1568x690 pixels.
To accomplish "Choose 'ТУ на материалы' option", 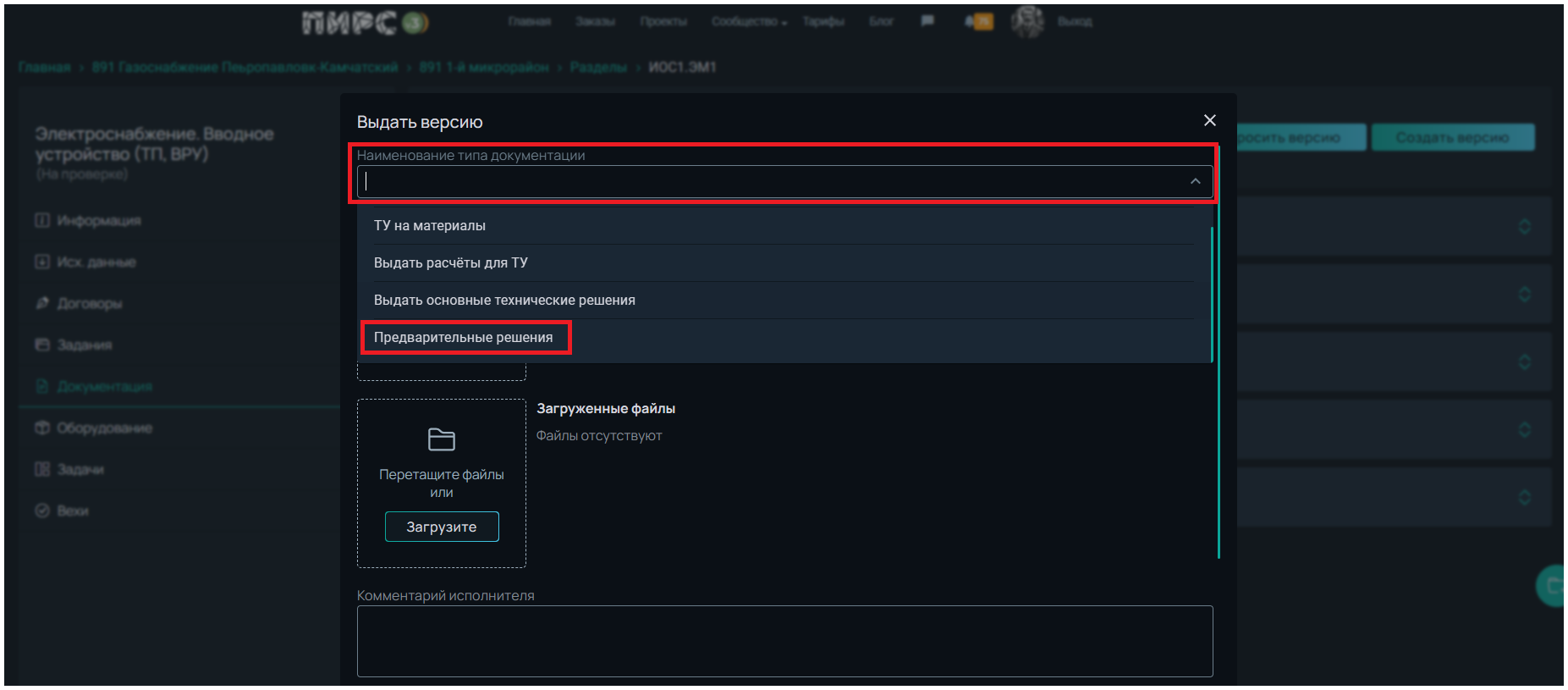I will pyautogui.click(x=430, y=226).
